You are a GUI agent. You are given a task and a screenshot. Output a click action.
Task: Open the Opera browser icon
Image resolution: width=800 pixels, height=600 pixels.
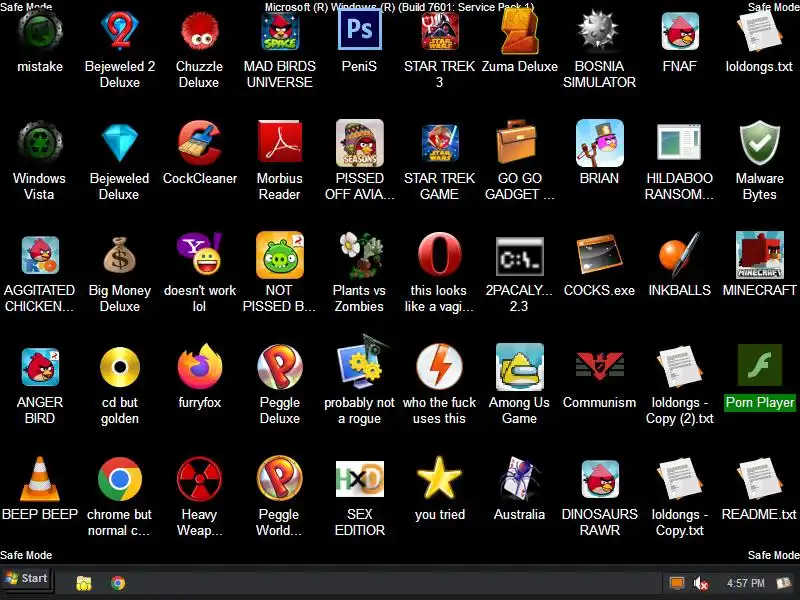coord(439,255)
